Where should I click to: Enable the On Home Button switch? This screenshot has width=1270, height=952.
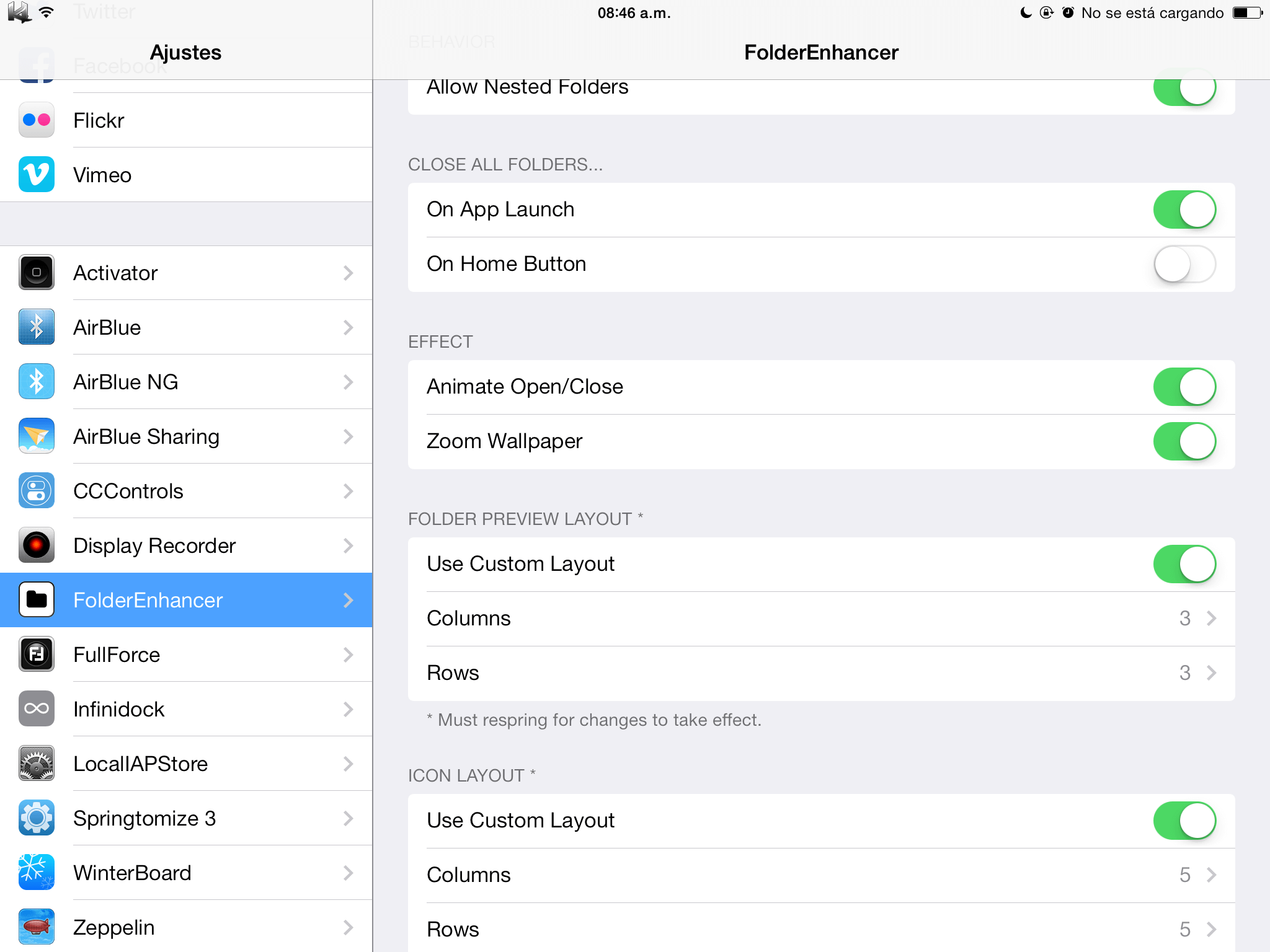1184,264
